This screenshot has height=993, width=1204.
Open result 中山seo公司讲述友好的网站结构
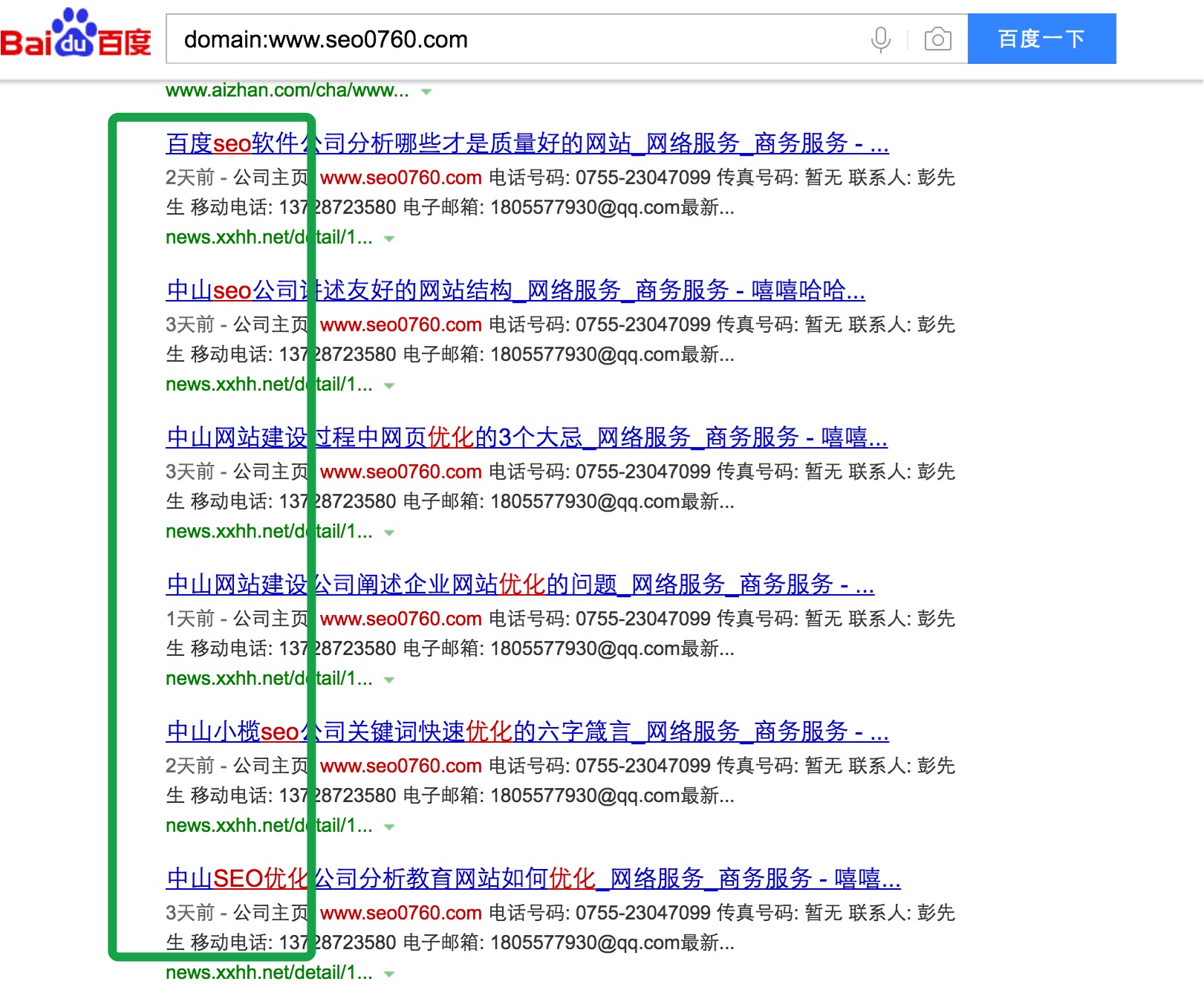coord(515,290)
